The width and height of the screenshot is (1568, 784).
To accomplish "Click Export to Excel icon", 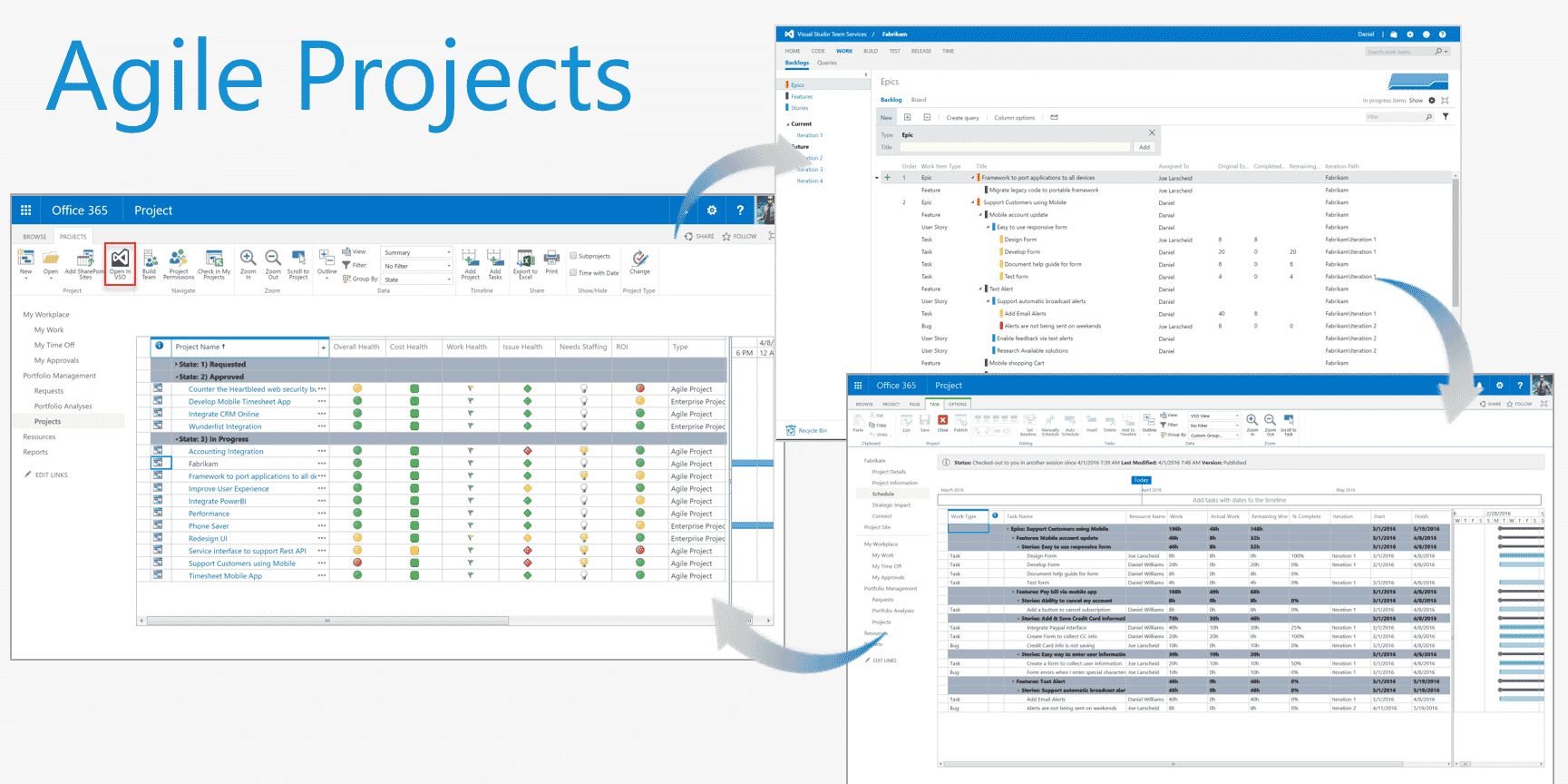I will [525, 263].
